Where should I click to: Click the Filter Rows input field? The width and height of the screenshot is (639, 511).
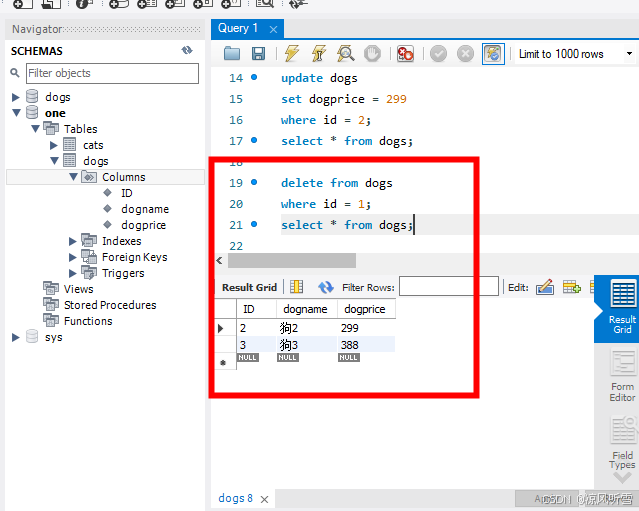pyautogui.click(x=449, y=286)
